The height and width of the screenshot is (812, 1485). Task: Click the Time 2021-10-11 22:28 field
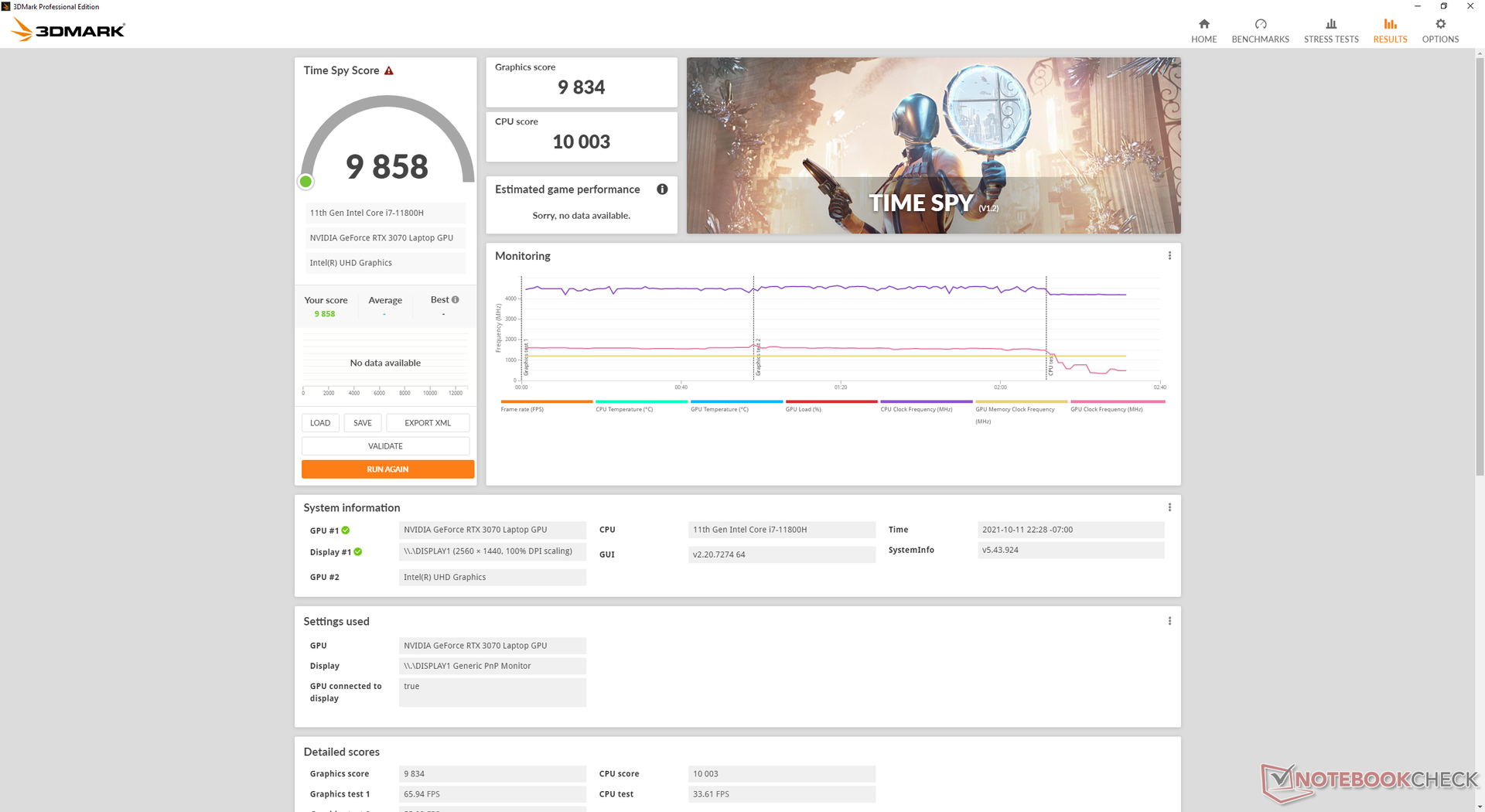(1071, 530)
